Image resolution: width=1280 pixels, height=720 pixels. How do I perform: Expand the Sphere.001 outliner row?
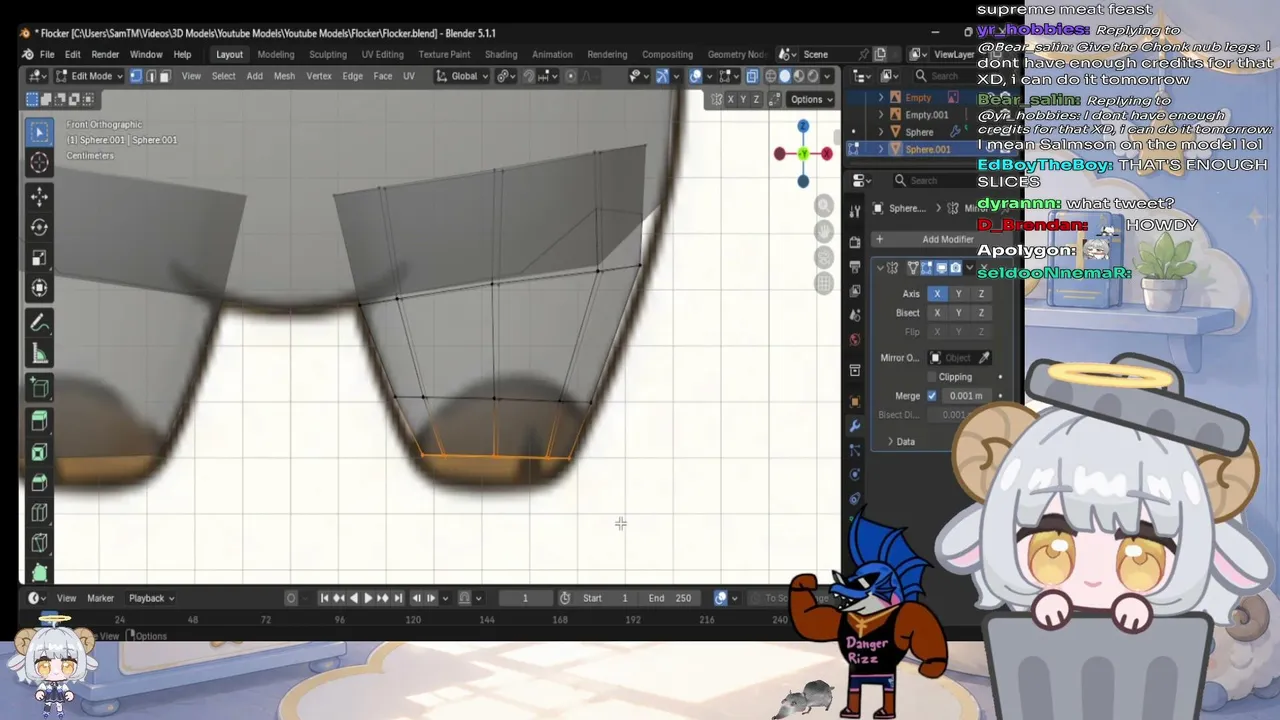(x=881, y=149)
